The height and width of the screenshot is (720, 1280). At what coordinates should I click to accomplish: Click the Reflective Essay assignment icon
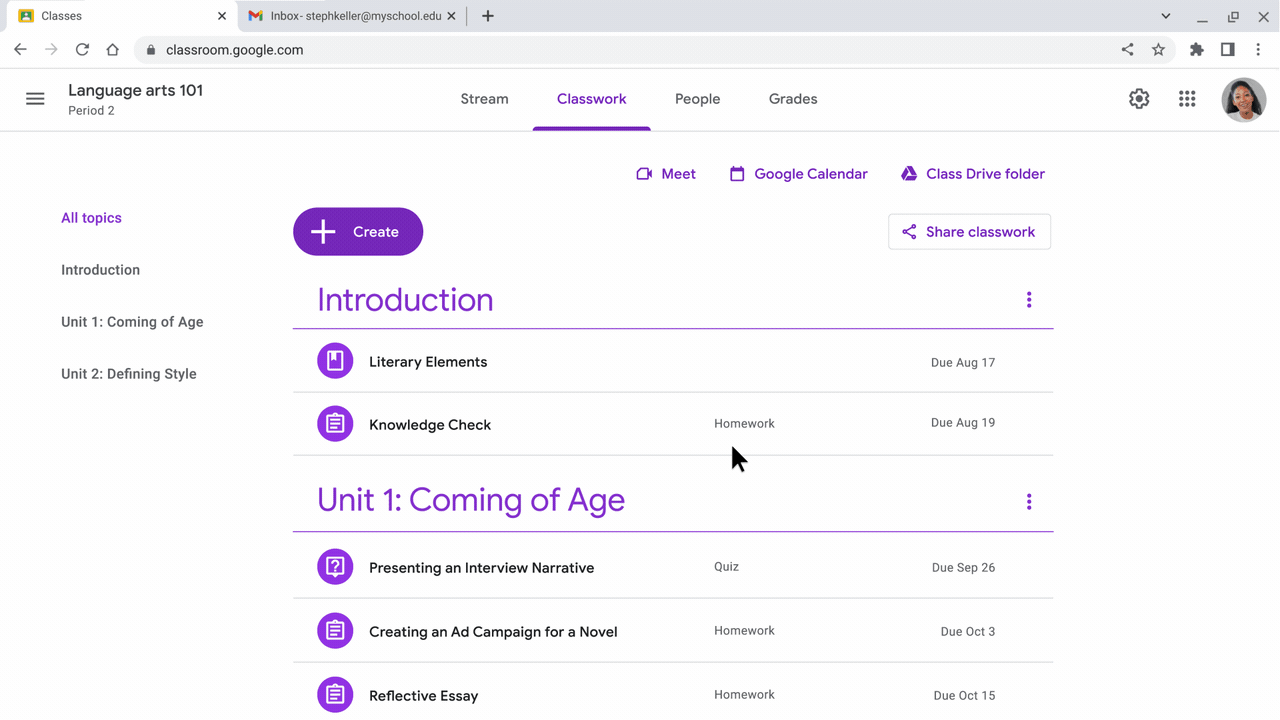pyautogui.click(x=335, y=695)
